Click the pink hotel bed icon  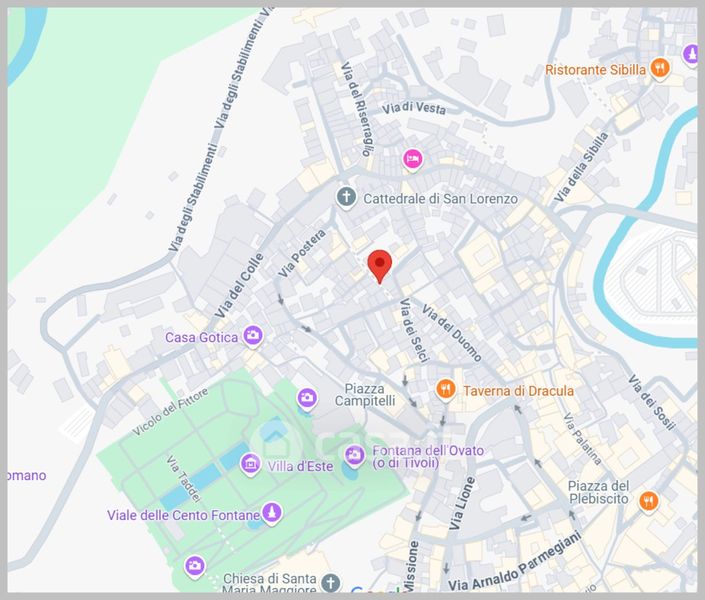[412, 160]
